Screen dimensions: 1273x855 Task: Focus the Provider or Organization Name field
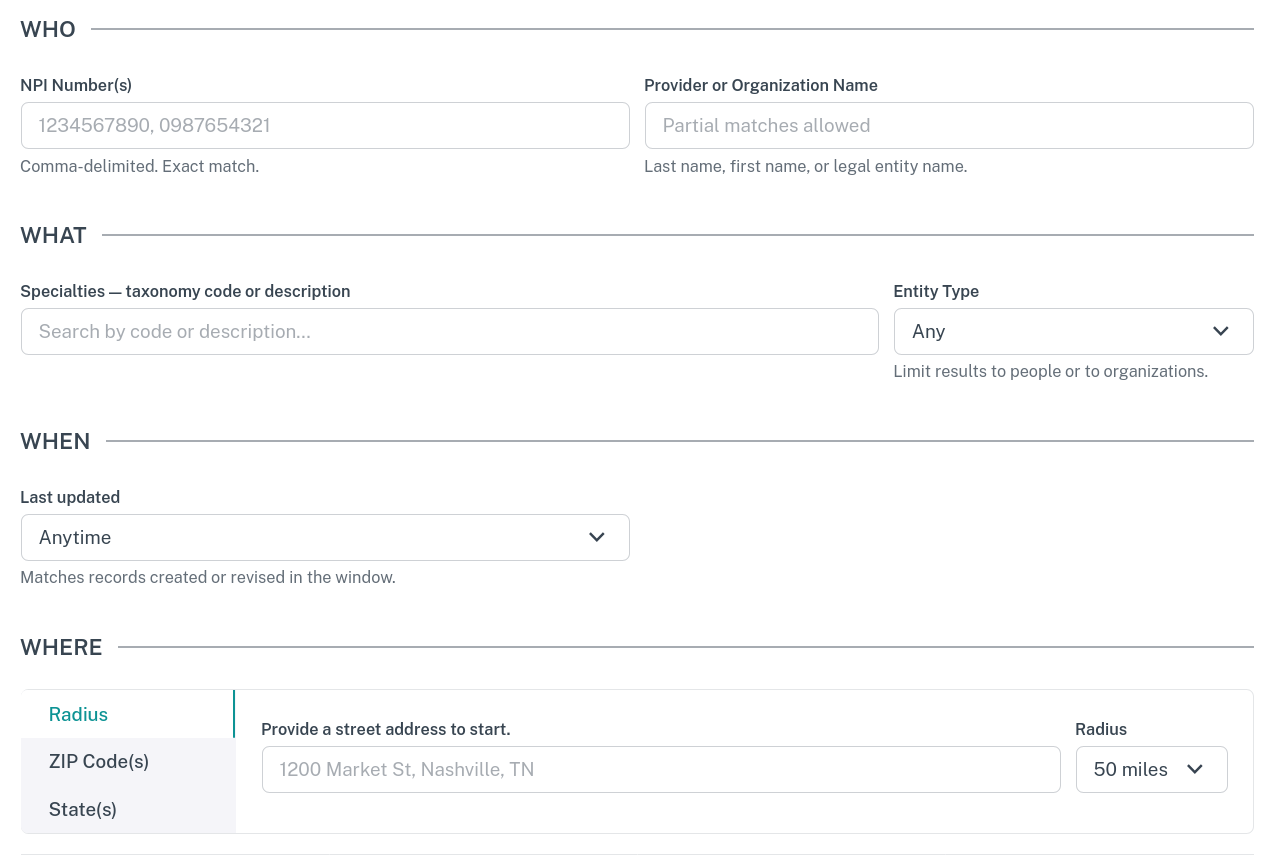pyautogui.click(x=949, y=125)
